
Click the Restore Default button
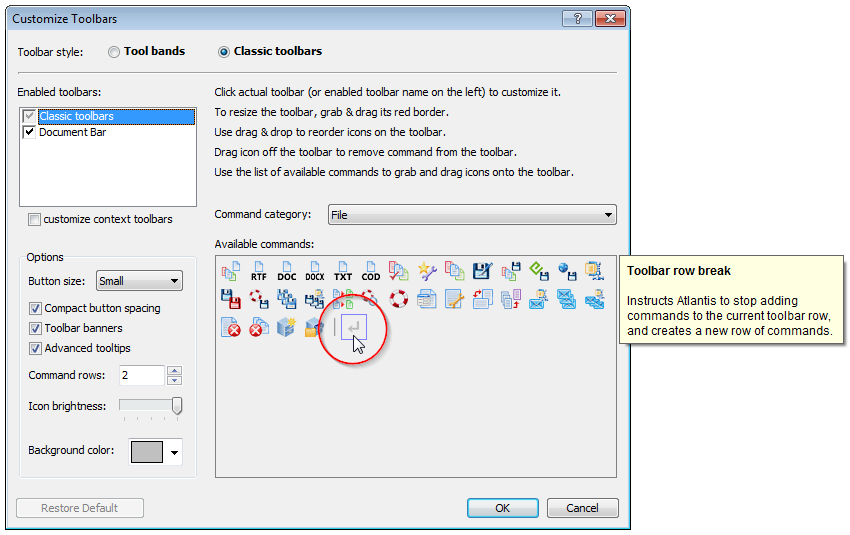click(x=80, y=508)
